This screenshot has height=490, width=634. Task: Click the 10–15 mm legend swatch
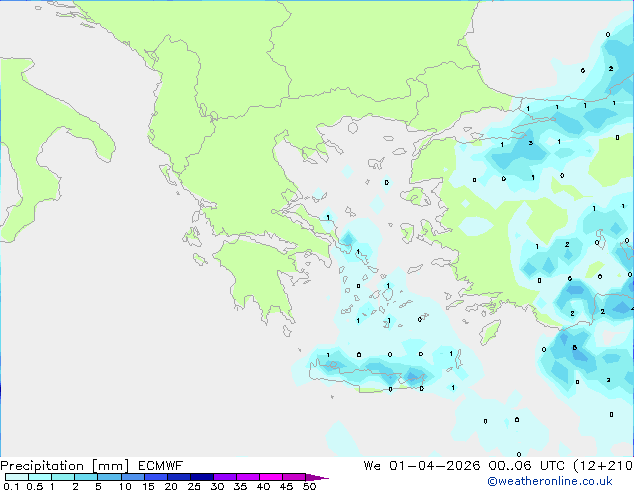click(x=132, y=477)
